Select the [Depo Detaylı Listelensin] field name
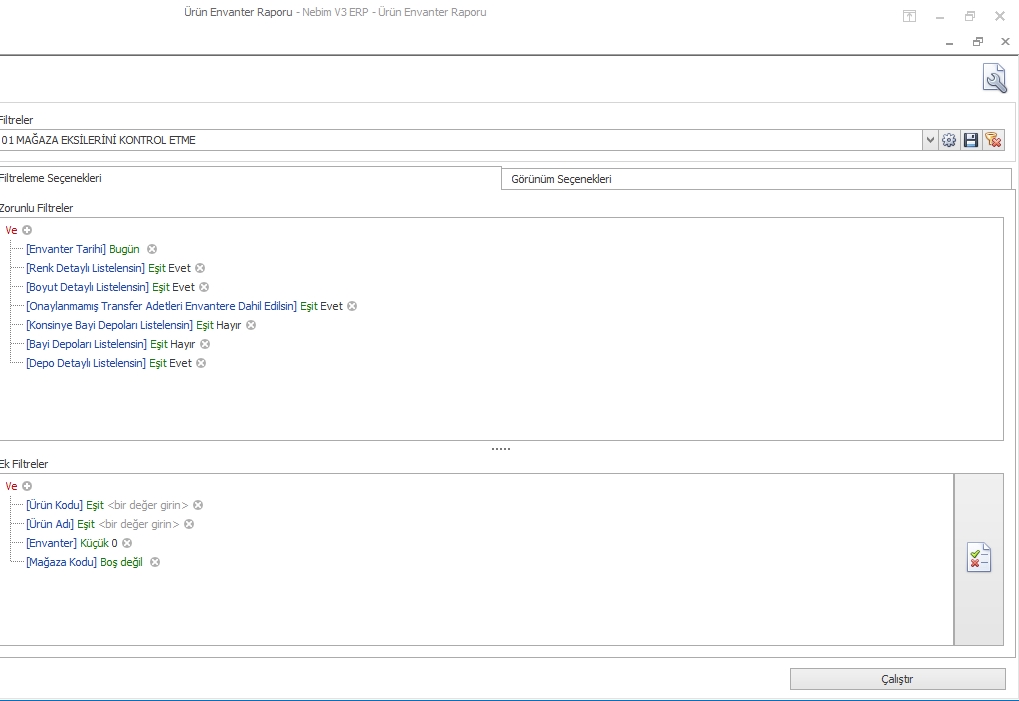 tap(86, 363)
